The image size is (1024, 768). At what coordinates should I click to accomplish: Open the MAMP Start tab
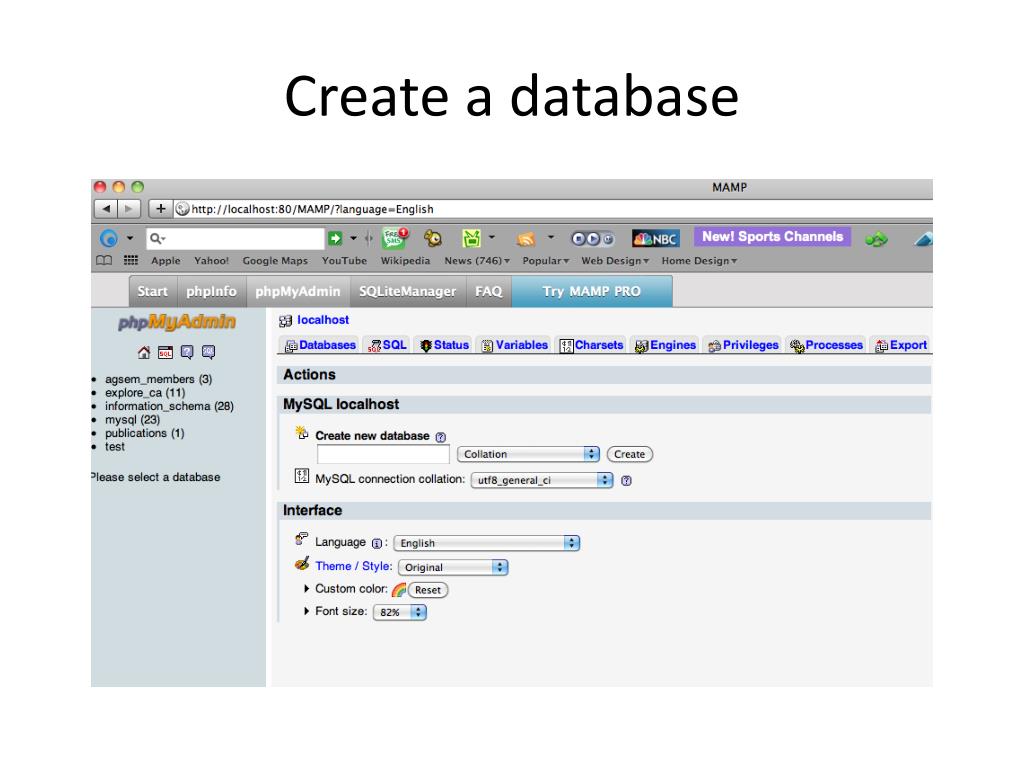153,291
